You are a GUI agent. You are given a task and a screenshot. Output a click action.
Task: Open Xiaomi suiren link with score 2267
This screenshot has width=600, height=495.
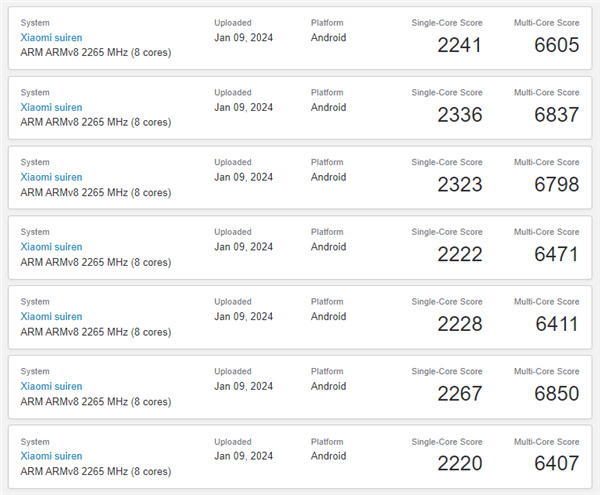pos(51,386)
